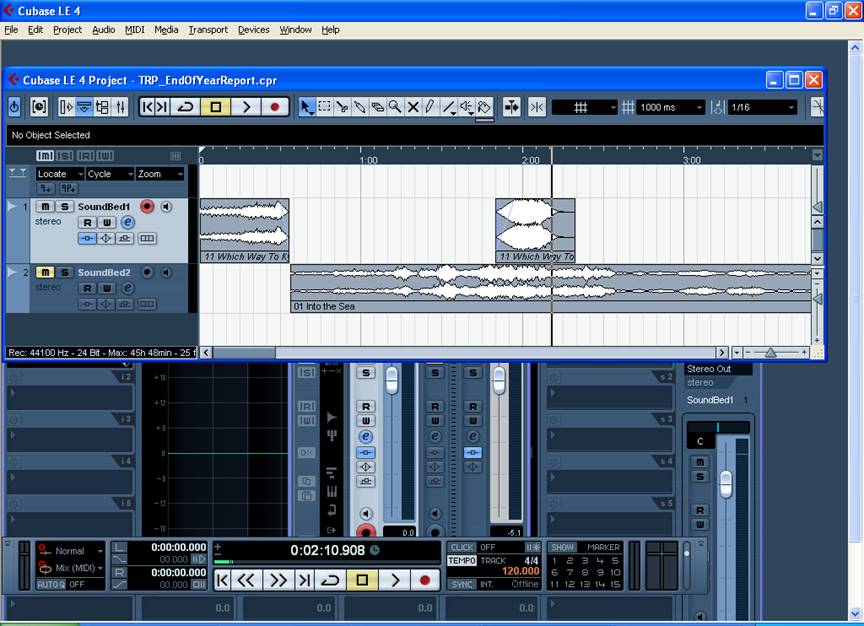Unmute the SoundBed2 track
The image size is (864, 626).
point(45,272)
